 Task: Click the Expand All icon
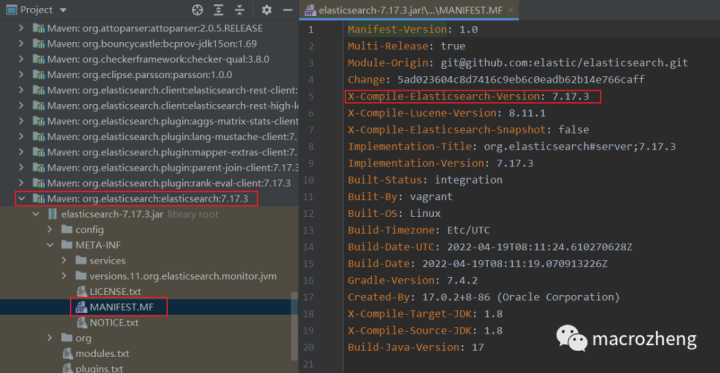(219, 10)
